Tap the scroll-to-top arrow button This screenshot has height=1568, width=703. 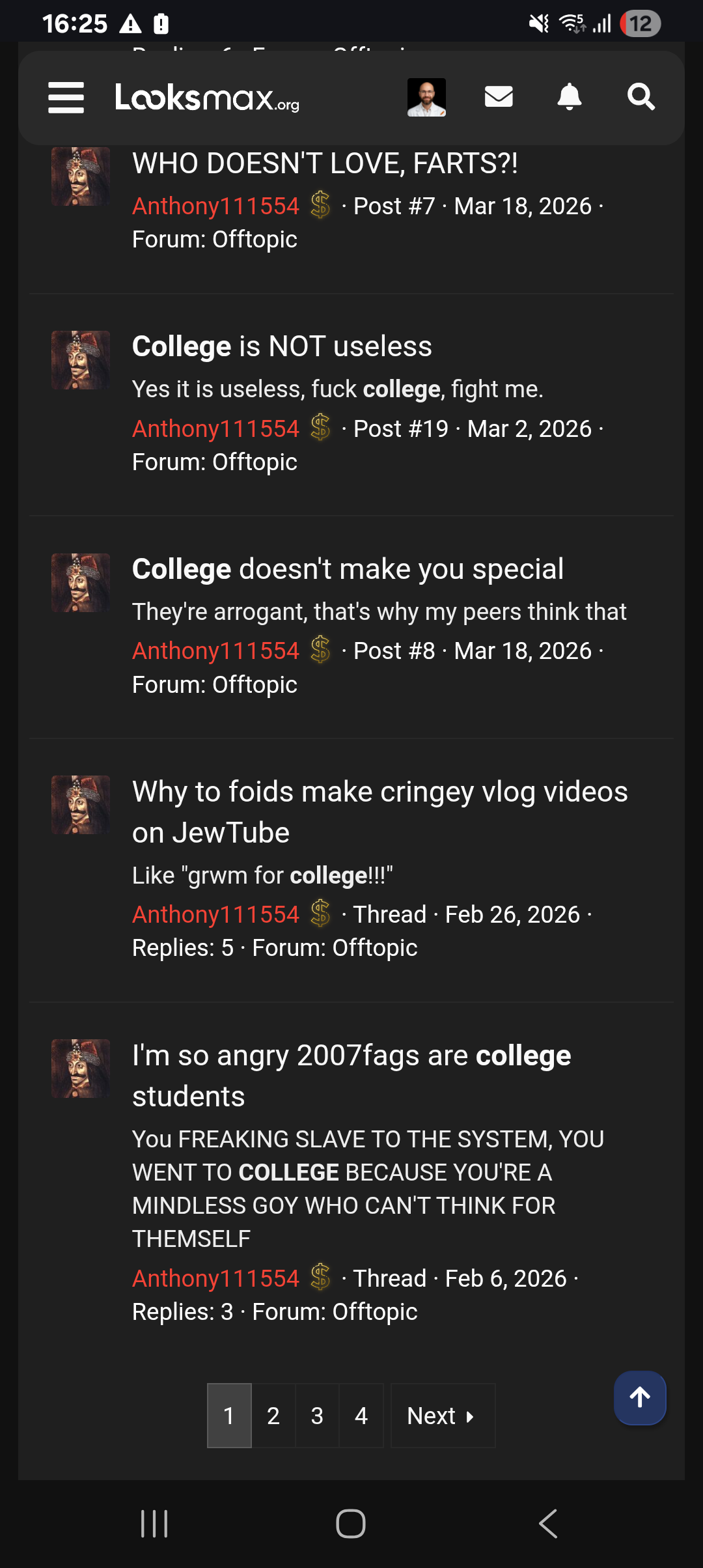[x=640, y=1397]
